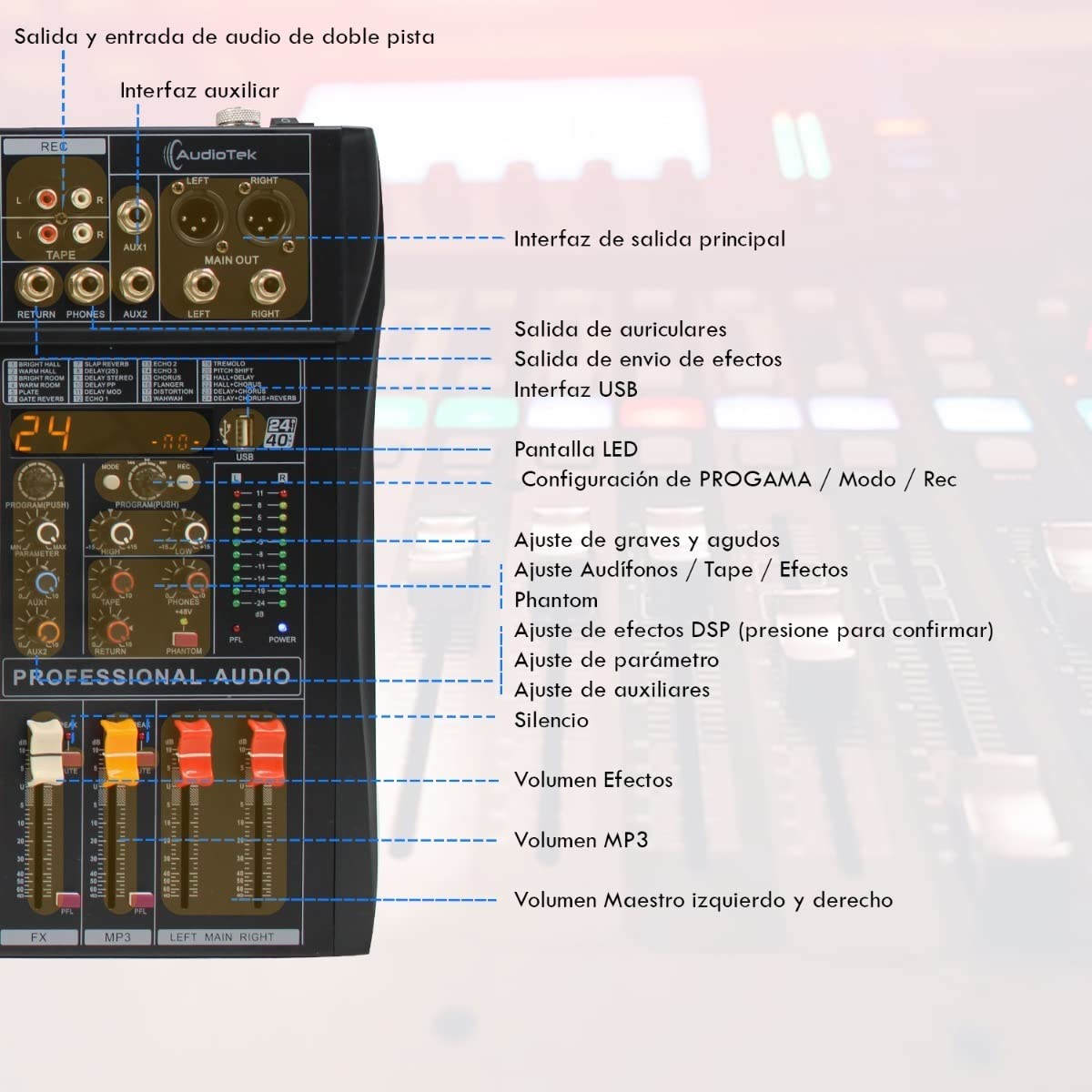This screenshot has height=1092, width=1092.
Task: Click the RETURN jack socket
Action: (36, 286)
